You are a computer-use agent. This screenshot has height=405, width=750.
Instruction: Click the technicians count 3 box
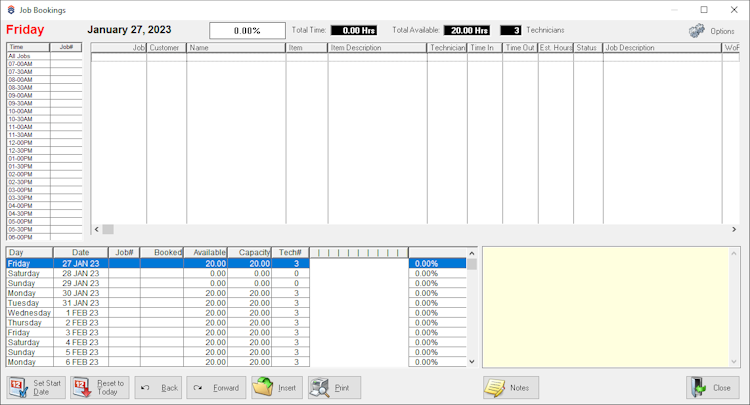click(510, 31)
